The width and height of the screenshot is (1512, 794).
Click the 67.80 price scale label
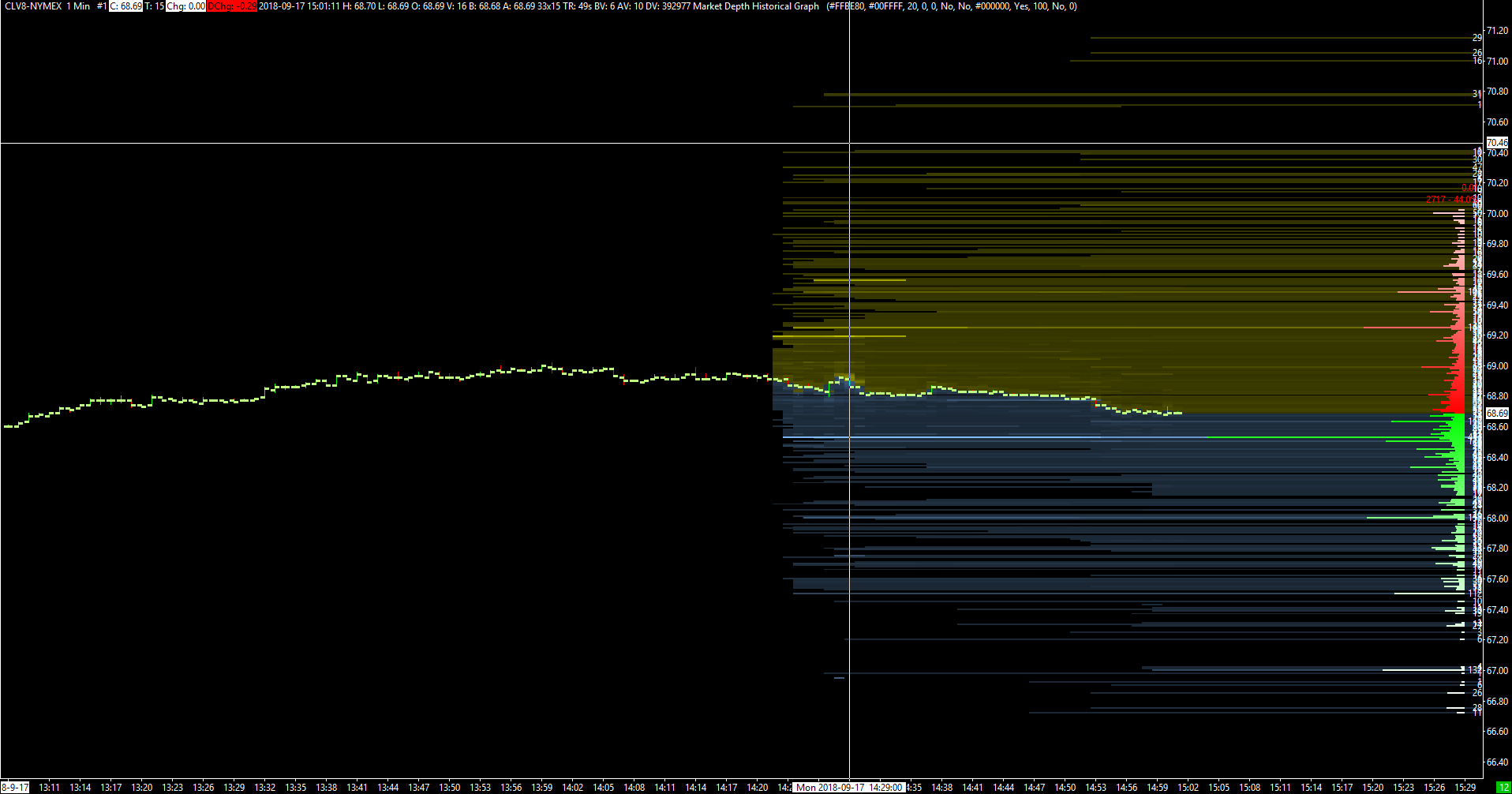[x=1497, y=549]
